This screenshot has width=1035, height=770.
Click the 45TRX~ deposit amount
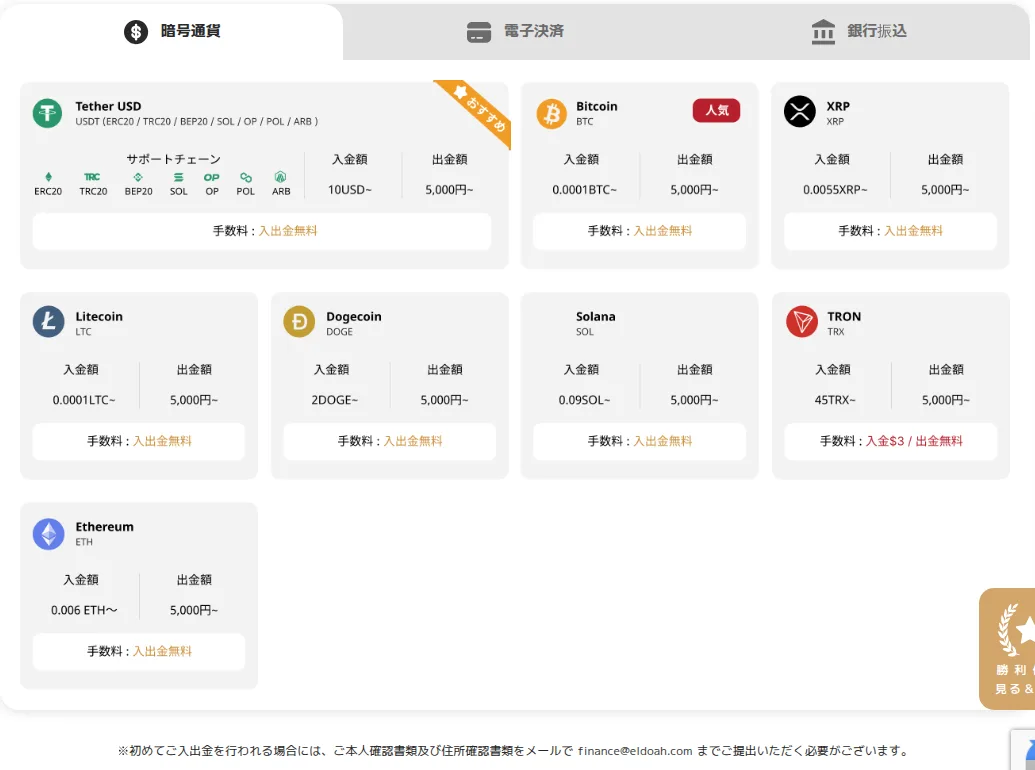835,401
